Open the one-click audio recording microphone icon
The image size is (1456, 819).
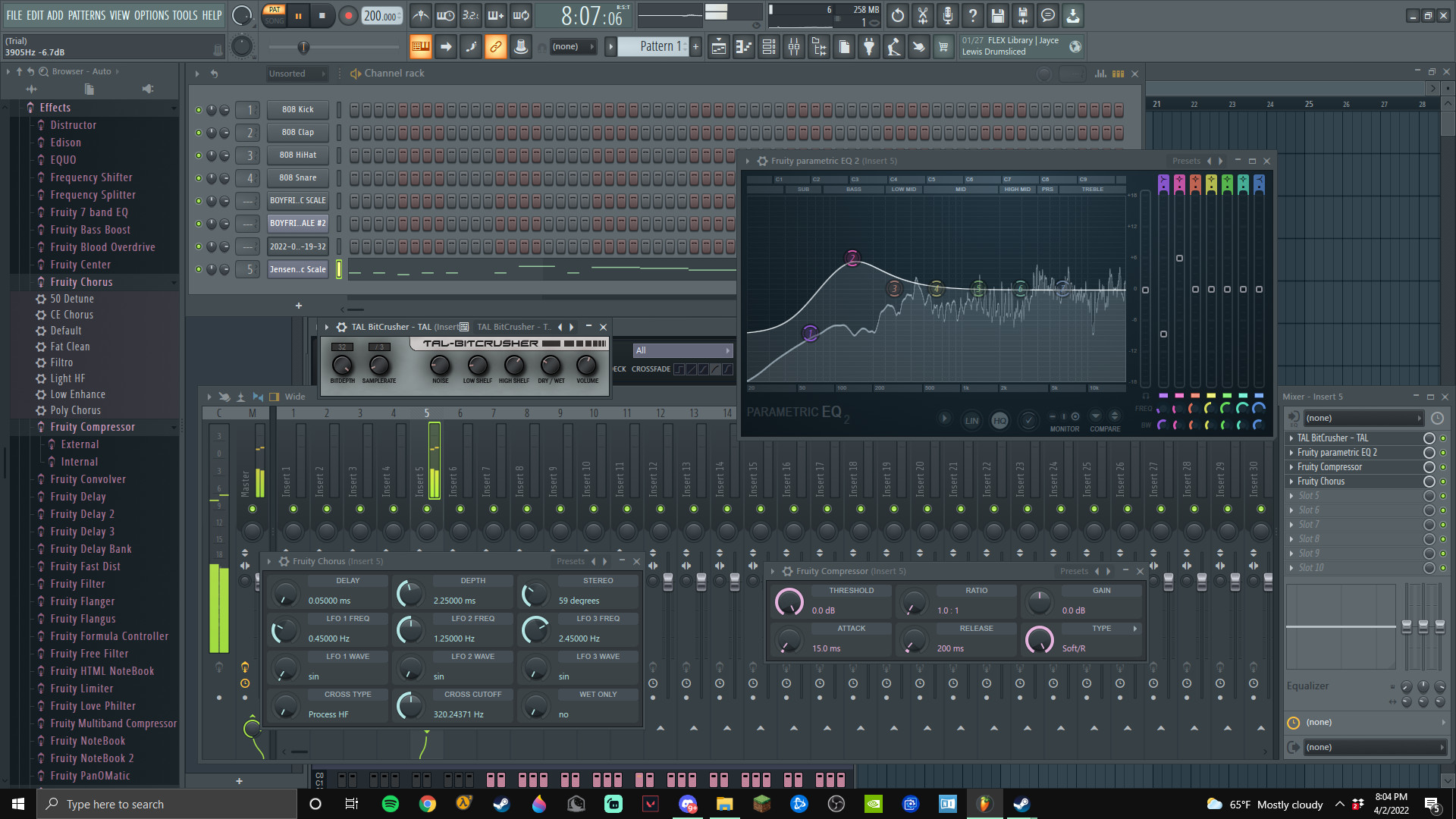948,15
